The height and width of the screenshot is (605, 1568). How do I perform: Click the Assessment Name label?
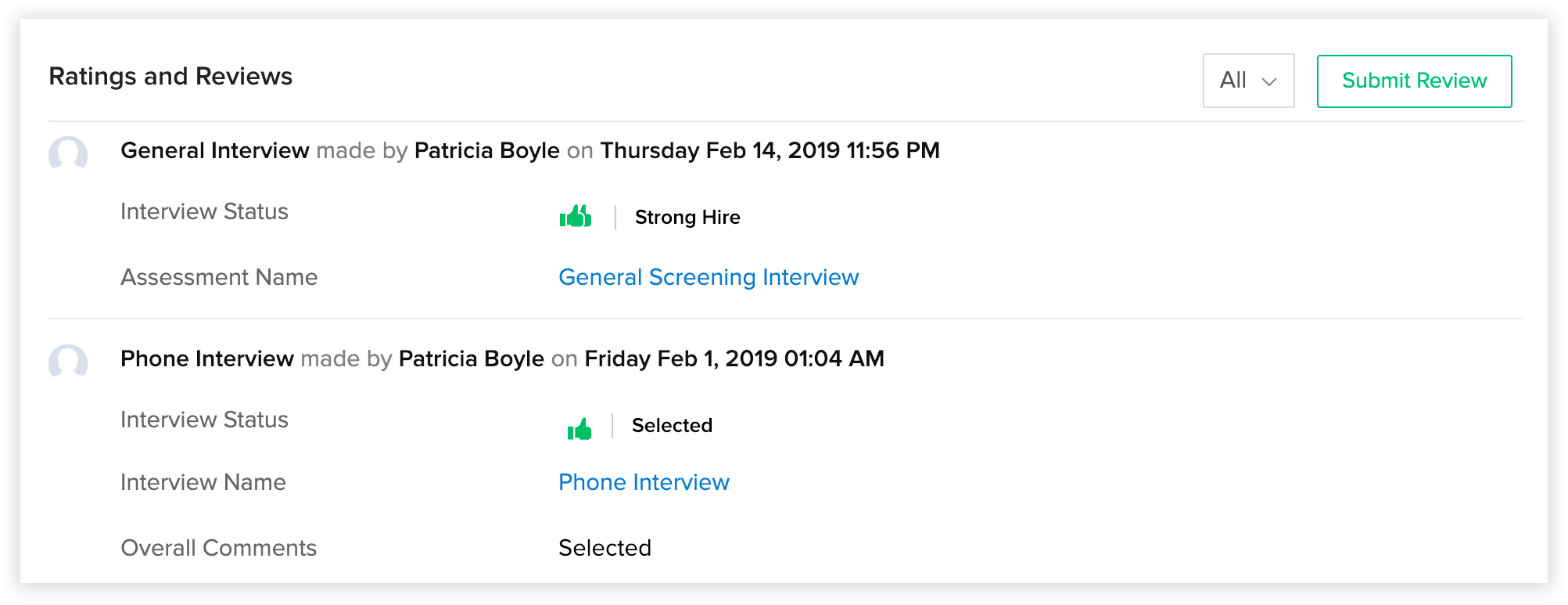click(219, 277)
